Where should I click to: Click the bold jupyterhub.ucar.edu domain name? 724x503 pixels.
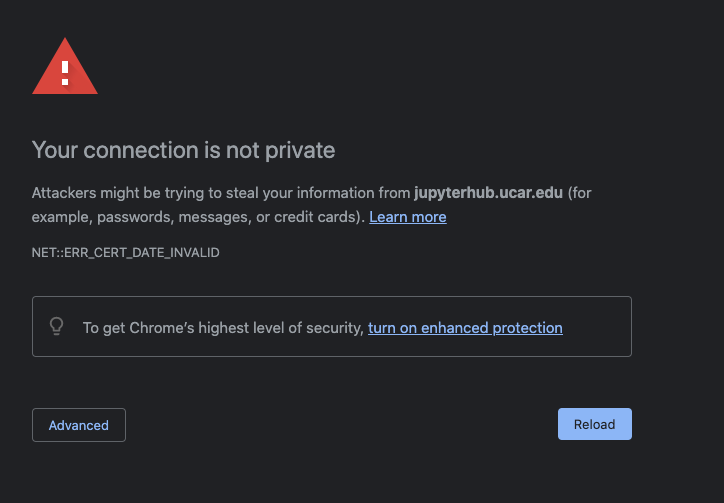pyautogui.click(x=489, y=193)
